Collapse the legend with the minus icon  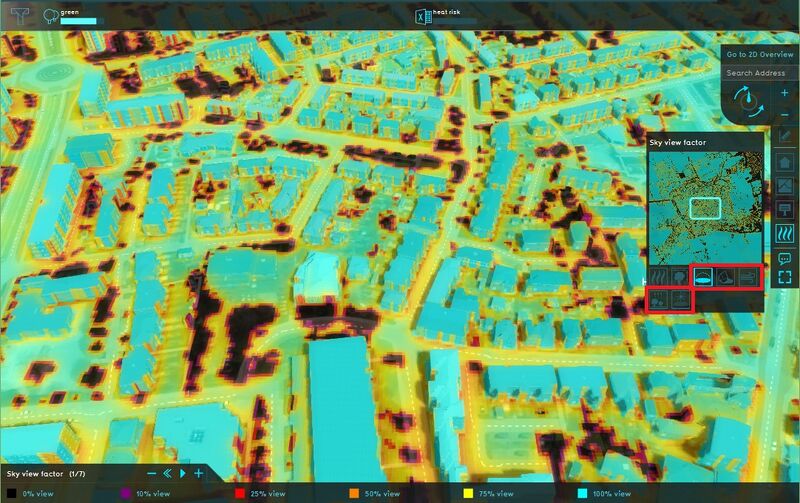[152, 473]
